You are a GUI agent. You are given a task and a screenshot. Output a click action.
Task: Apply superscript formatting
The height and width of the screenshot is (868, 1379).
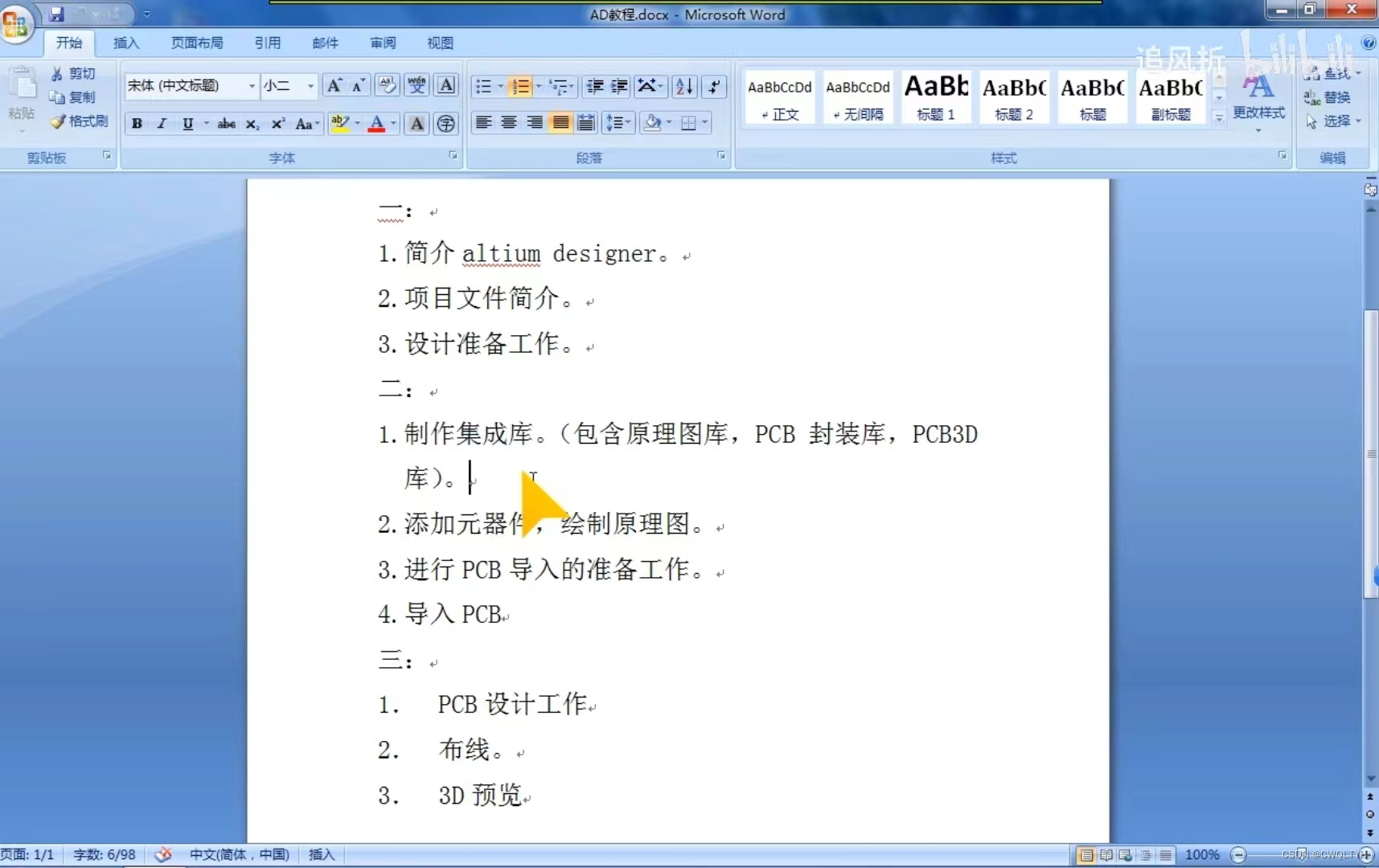pyautogui.click(x=278, y=124)
